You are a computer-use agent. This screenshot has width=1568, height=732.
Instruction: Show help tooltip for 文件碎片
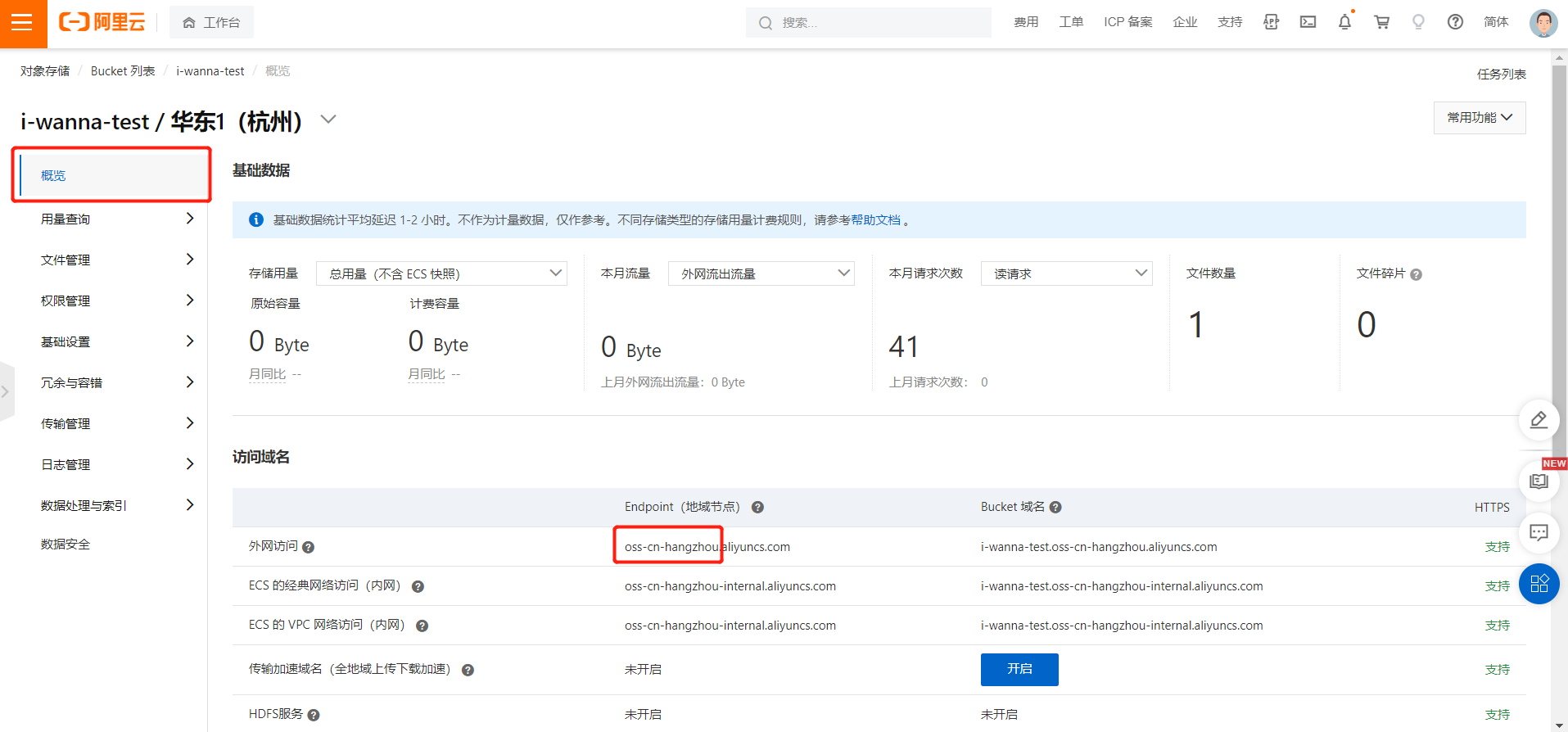click(x=1416, y=274)
